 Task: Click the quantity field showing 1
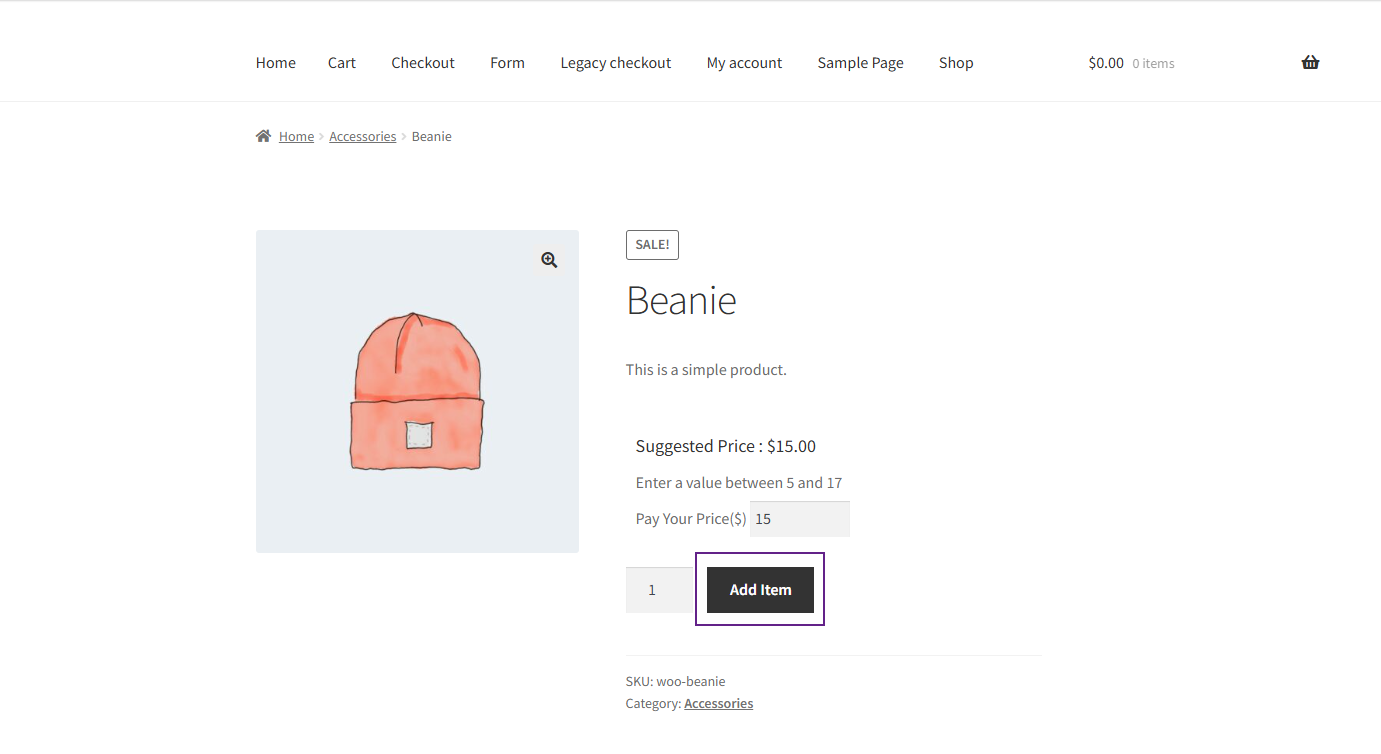pos(660,590)
